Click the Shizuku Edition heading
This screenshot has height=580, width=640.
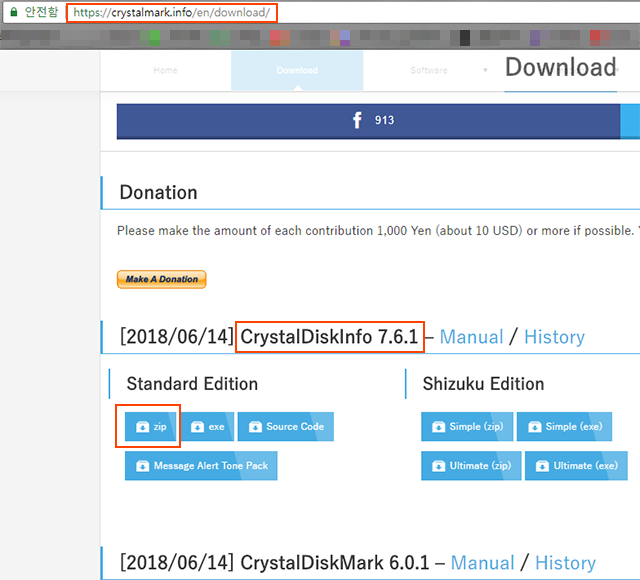coord(483,384)
